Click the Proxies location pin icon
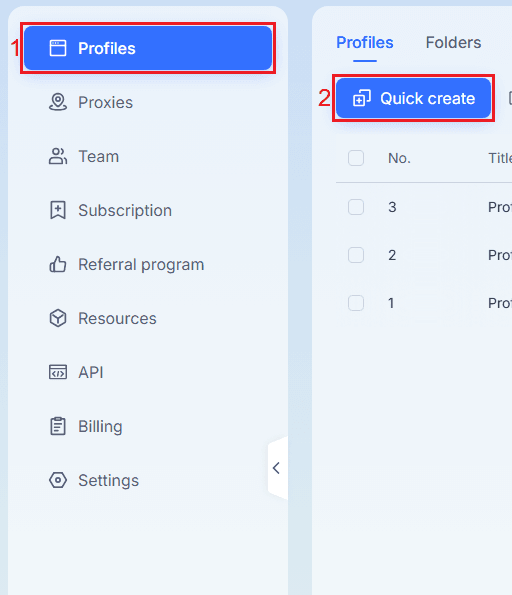The height and width of the screenshot is (595, 512). point(58,102)
